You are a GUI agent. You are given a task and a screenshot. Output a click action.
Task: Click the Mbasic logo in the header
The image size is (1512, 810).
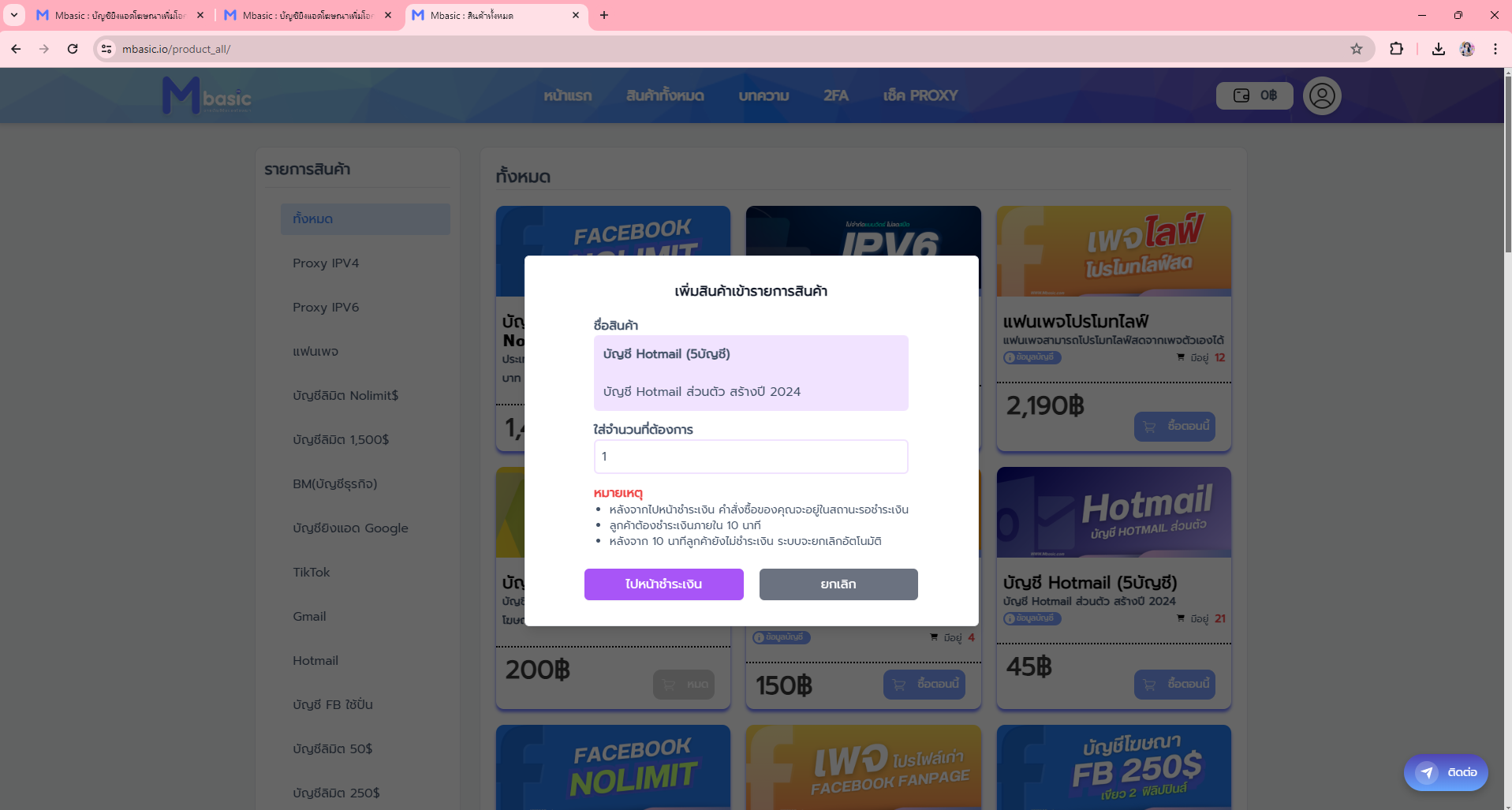click(207, 95)
